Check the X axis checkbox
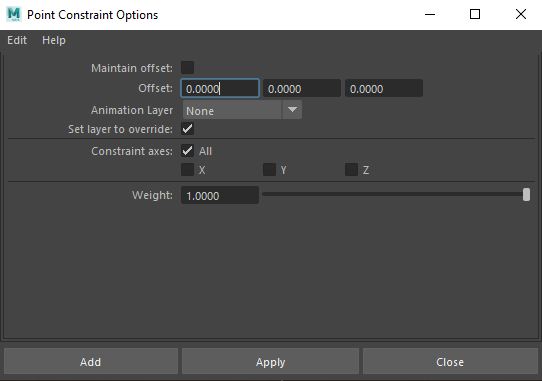 pyautogui.click(x=187, y=170)
